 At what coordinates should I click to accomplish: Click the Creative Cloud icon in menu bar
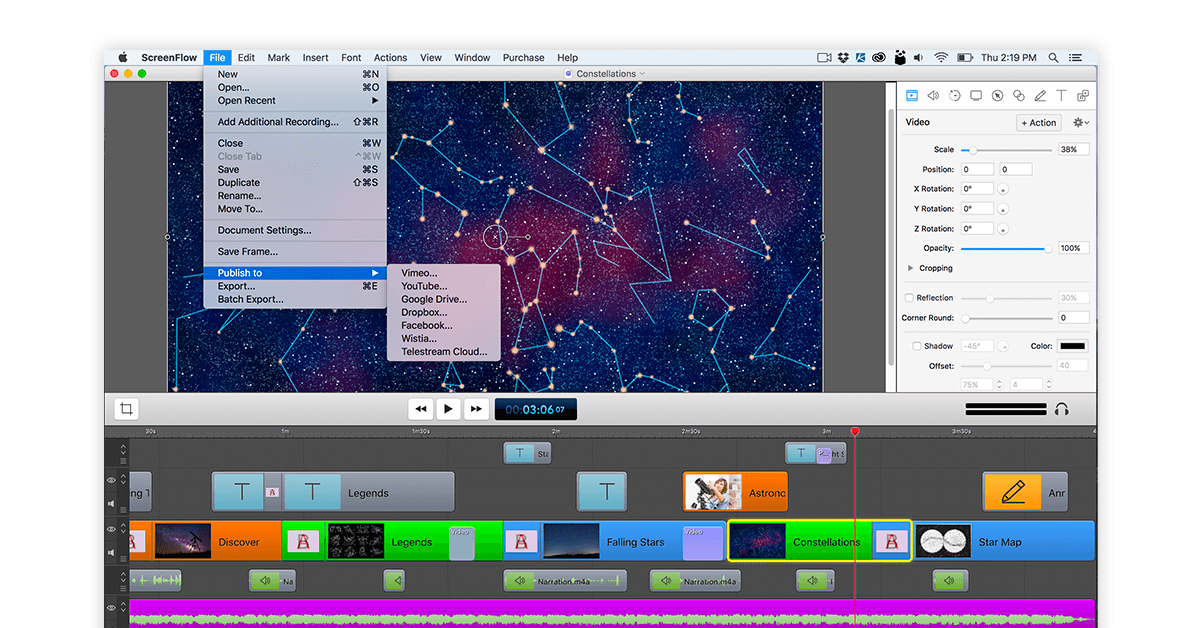pos(879,58)
